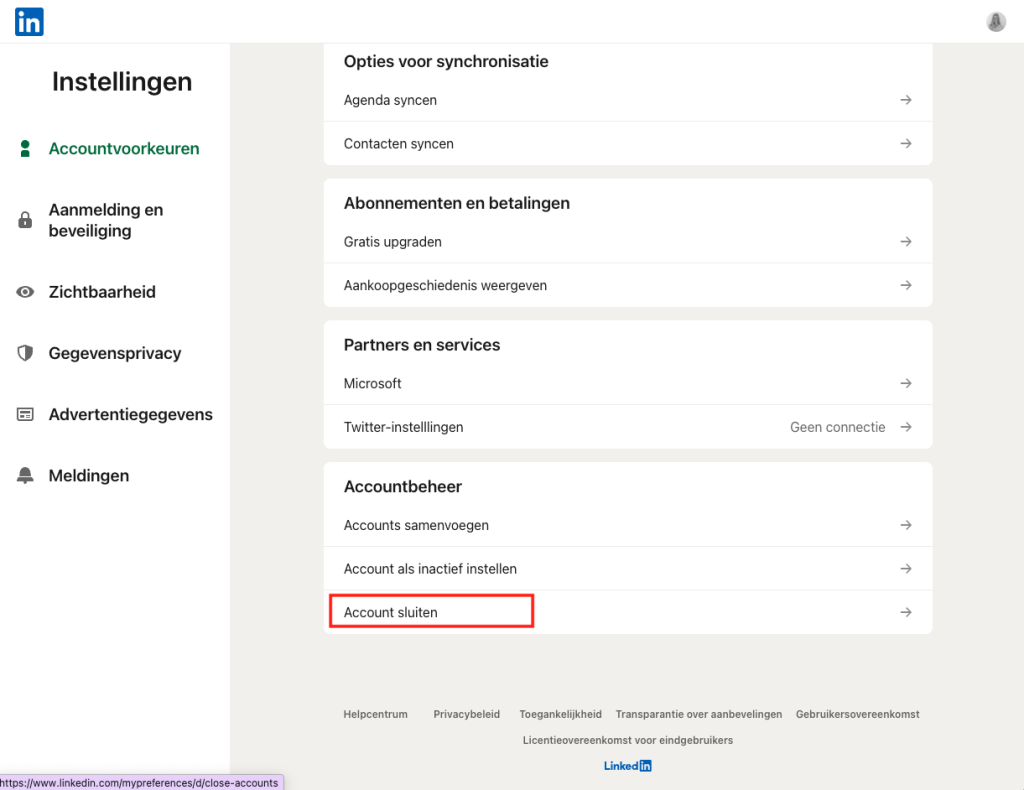
Task: Select Account sluiten
Action: click(x=390, y=610)
